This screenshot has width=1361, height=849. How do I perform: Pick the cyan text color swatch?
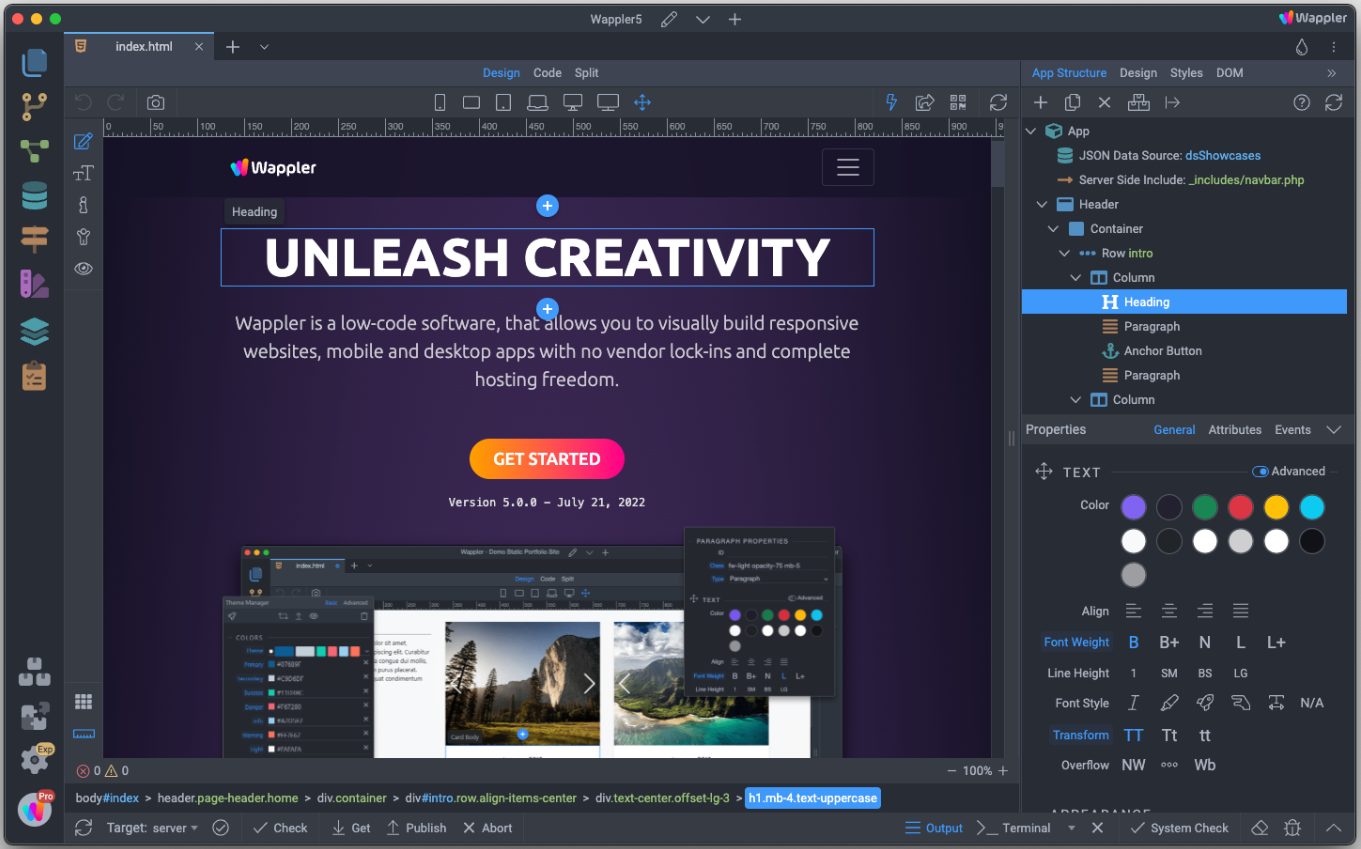(x=1312, y=507)
